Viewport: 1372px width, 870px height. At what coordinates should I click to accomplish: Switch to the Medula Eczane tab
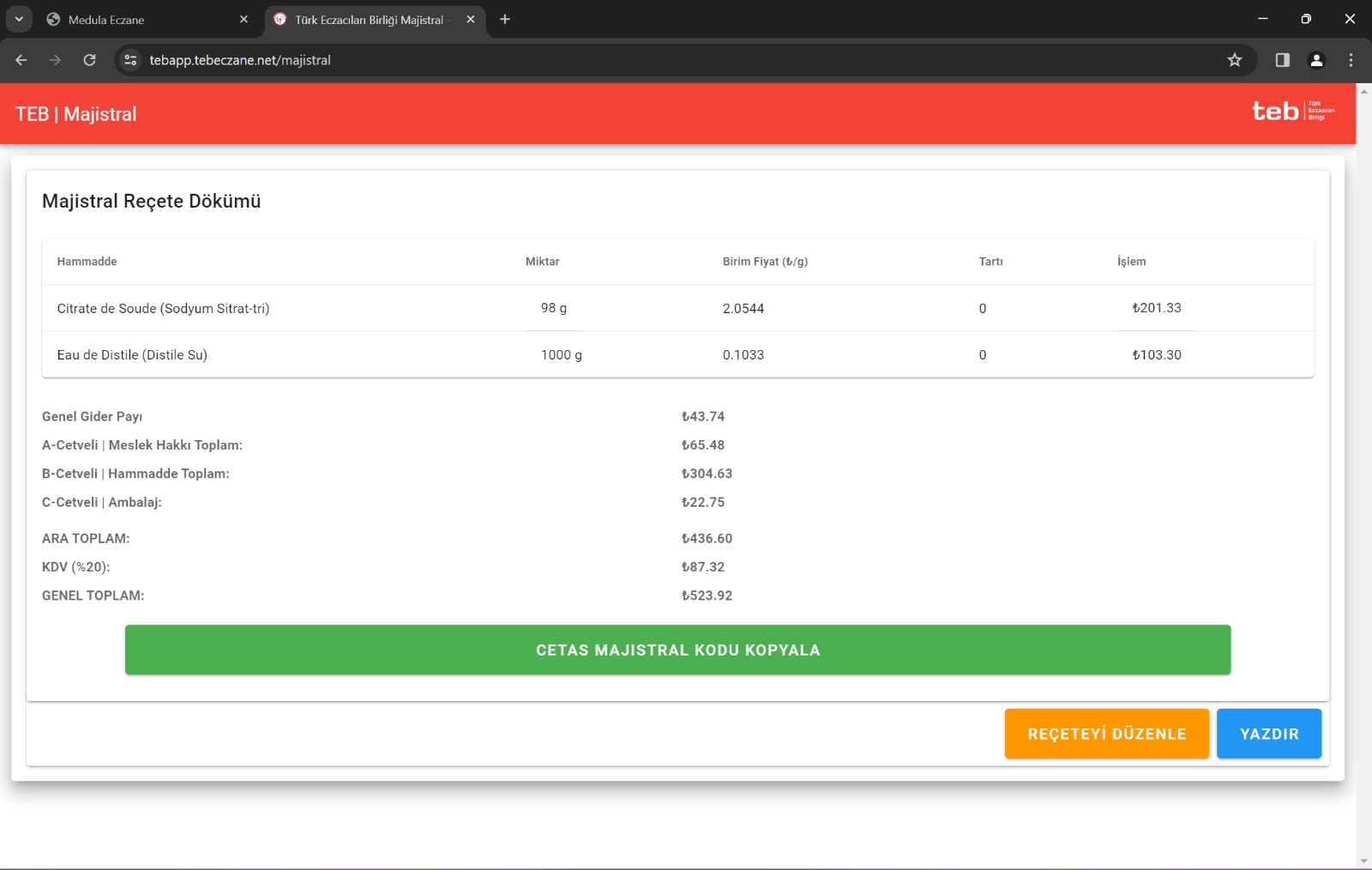[137, 19]
